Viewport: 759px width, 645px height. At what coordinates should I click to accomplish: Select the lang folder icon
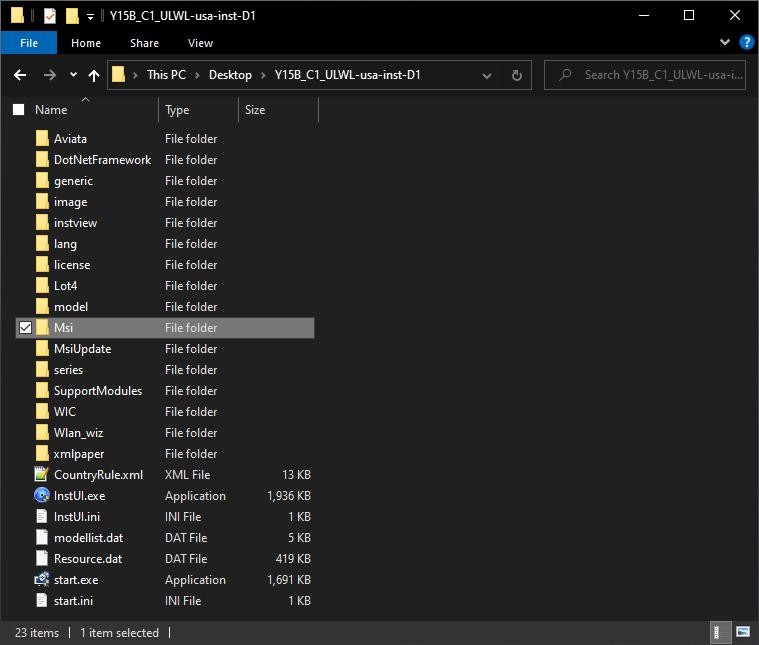[42, 244]
